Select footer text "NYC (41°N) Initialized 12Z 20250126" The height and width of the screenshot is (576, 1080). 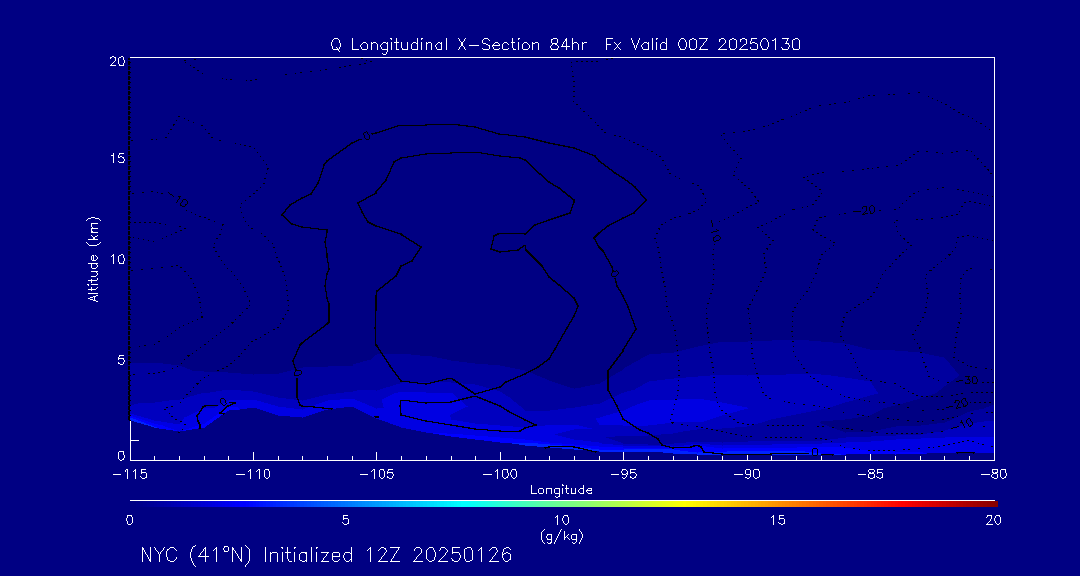[x=326, y=555]
